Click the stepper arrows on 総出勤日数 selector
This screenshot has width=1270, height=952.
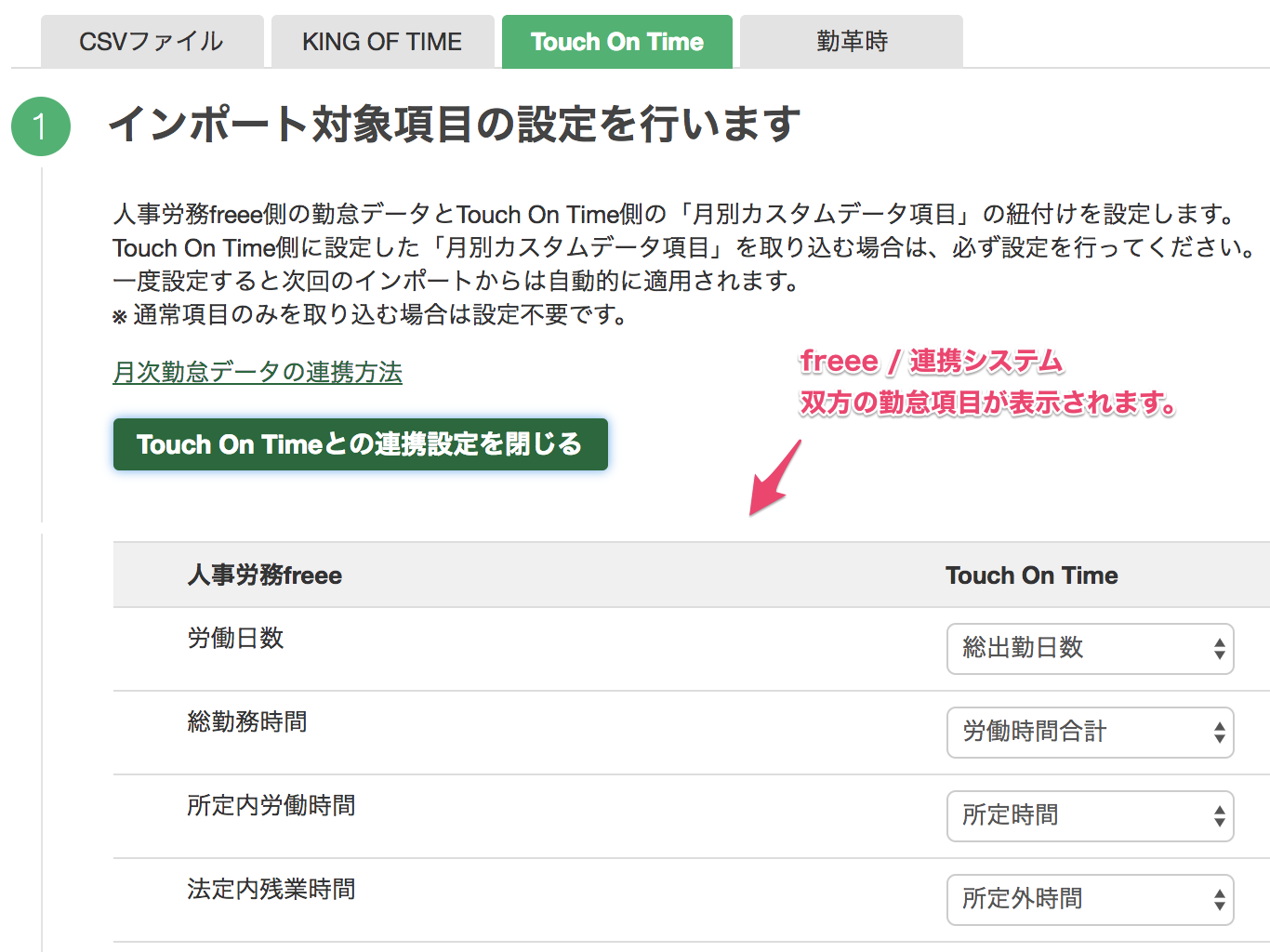[1218, 649]
